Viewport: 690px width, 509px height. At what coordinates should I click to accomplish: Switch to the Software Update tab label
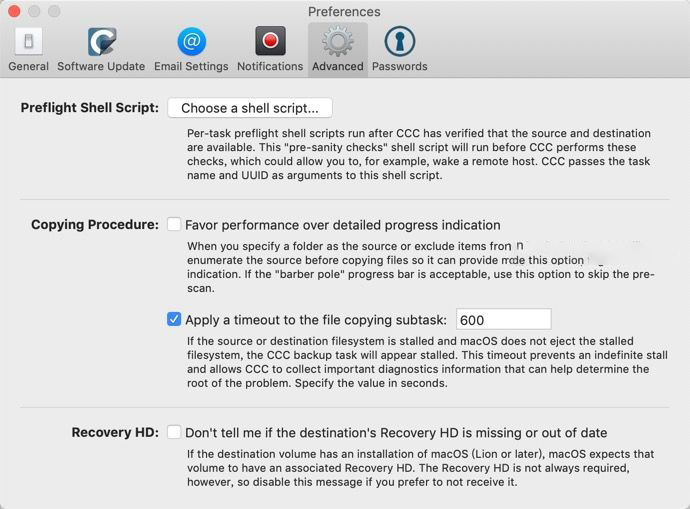click(x=101, y=66)
